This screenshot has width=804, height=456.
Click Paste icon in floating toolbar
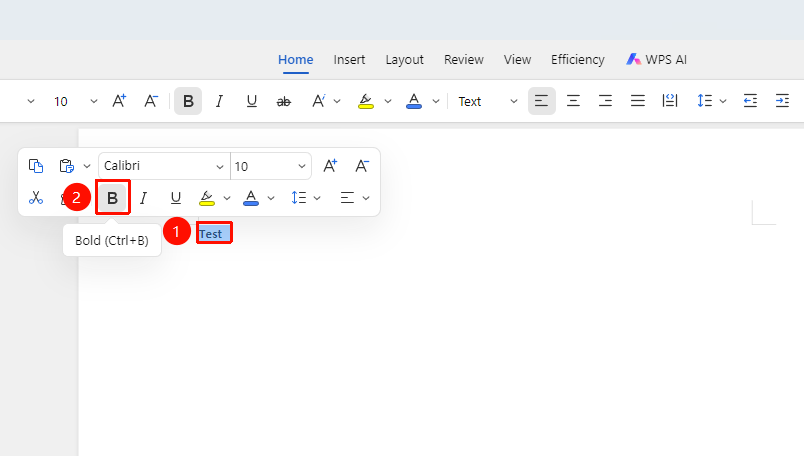click(67, 166)
